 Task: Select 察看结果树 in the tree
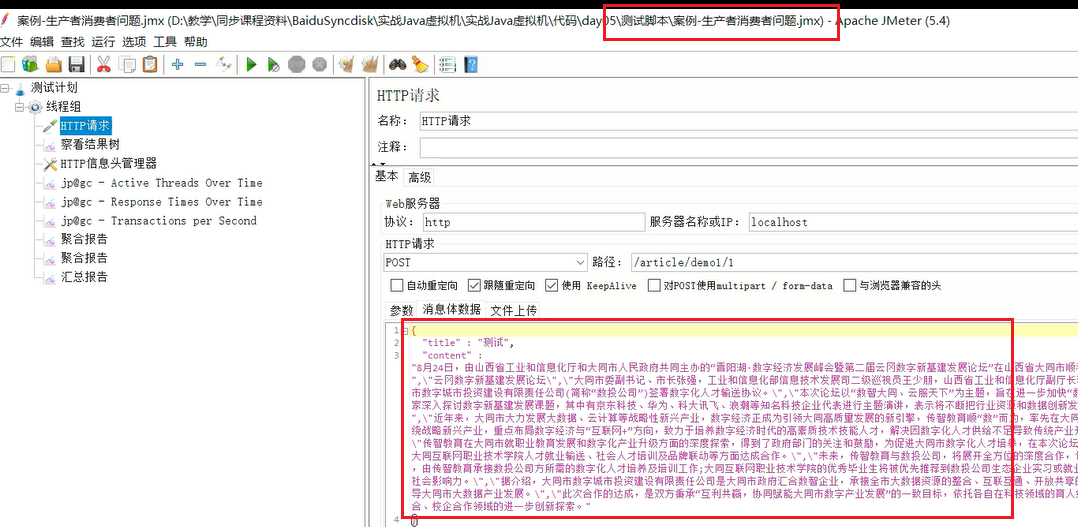pos(89,144)
